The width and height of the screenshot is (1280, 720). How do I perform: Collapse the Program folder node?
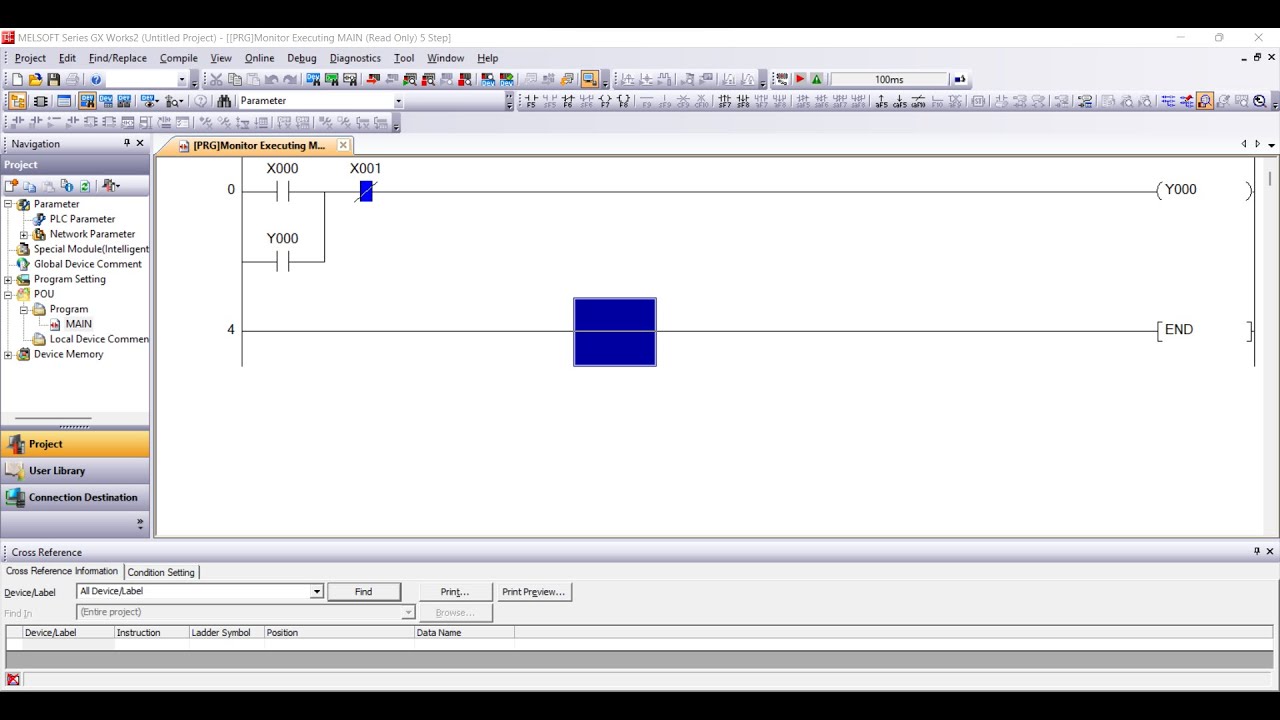click(24, 309)
